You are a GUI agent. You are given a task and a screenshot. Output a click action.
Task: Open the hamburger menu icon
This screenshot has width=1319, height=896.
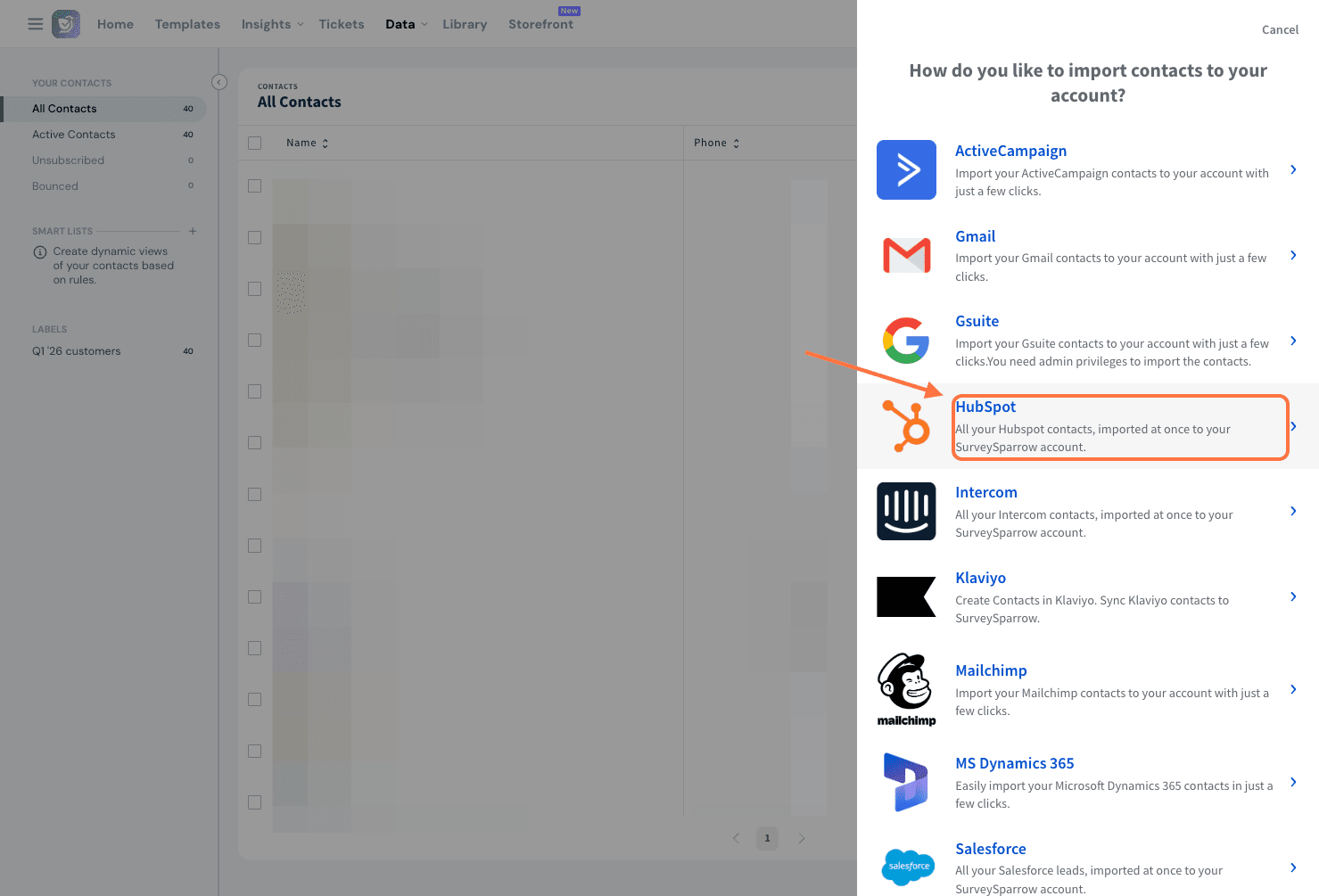(36, 24)
